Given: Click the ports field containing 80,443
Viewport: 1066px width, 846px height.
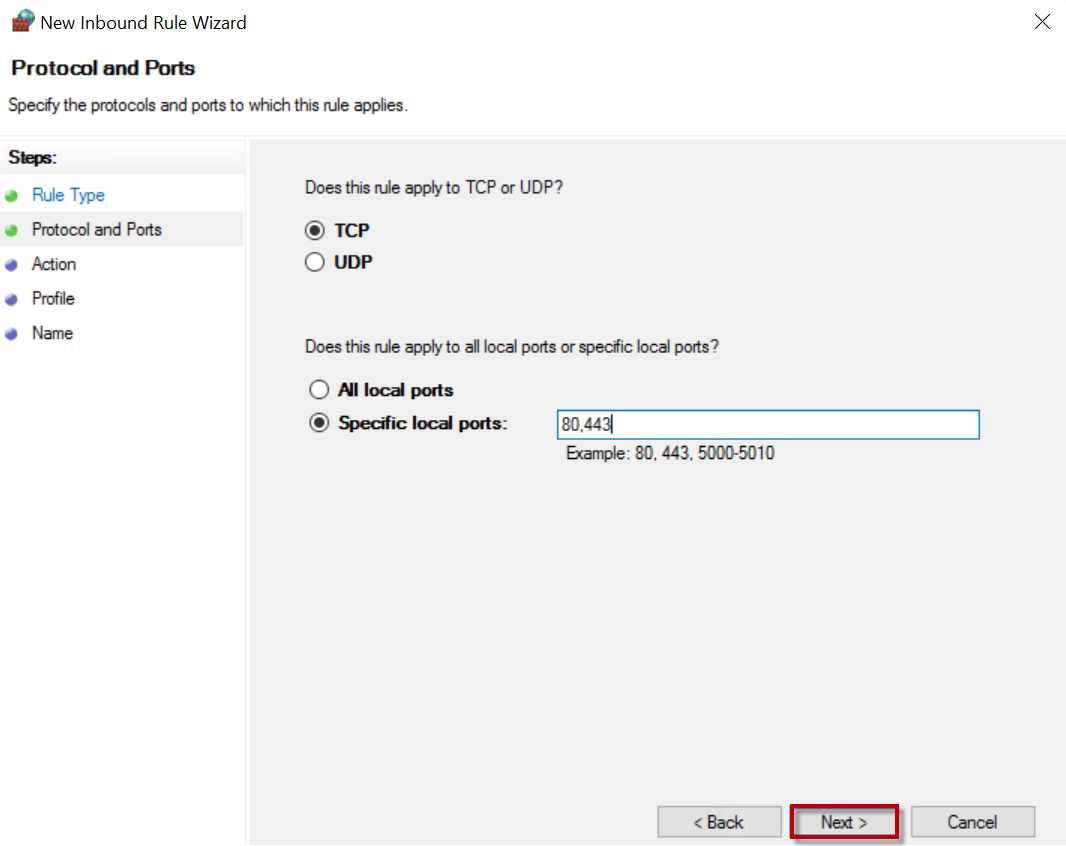Looking at the screenshot, I should [x=767, y=425].
